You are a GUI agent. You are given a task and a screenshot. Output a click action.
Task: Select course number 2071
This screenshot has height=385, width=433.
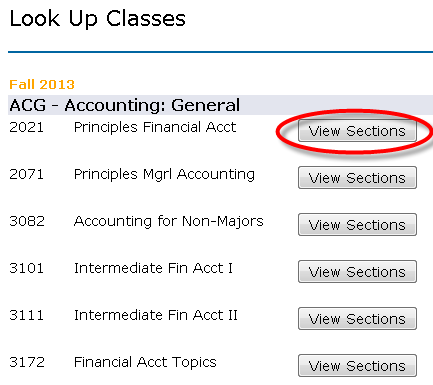[x=27, y=174]
